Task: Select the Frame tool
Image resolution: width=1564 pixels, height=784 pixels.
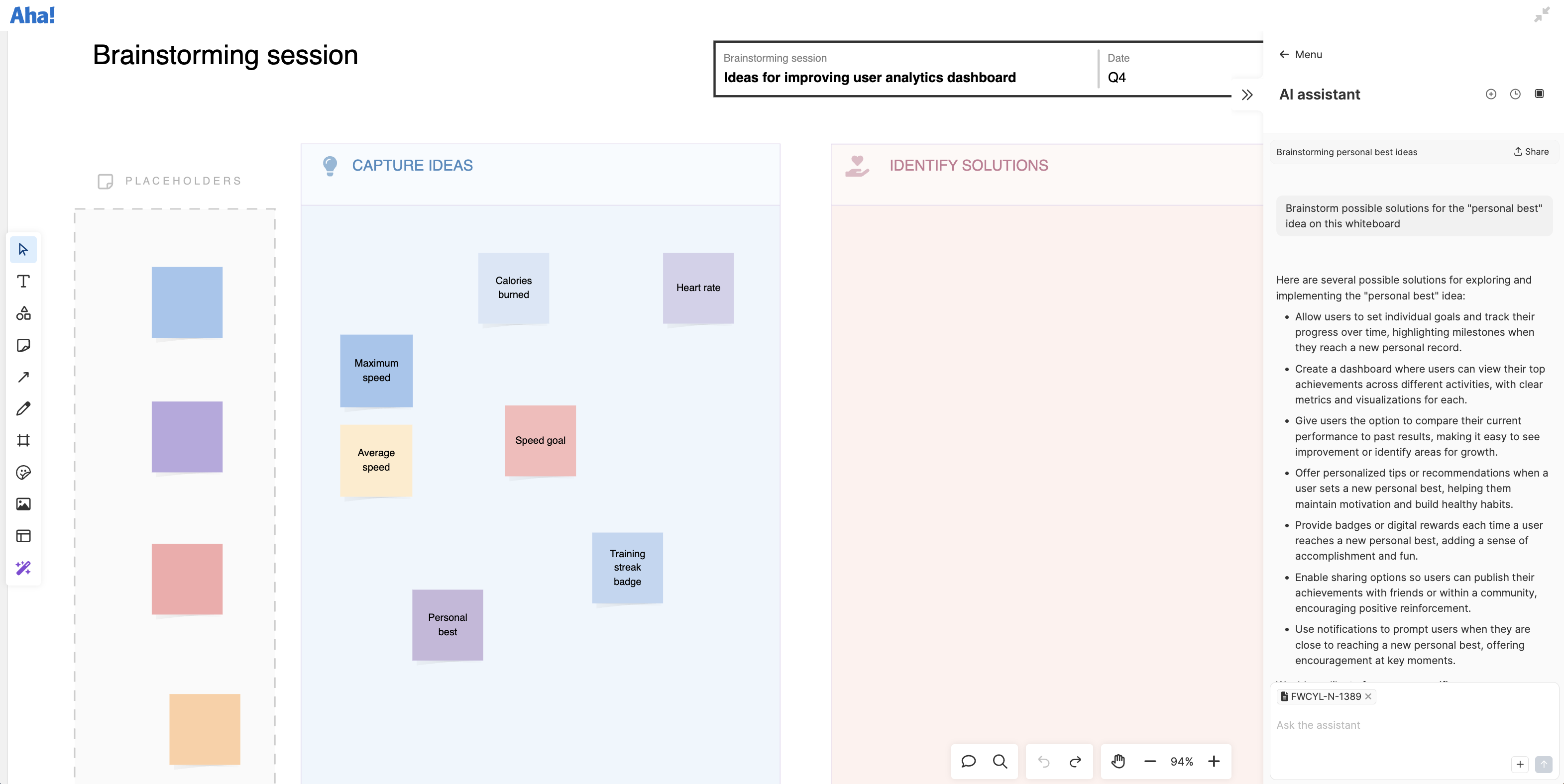Action: pos(23,440)
